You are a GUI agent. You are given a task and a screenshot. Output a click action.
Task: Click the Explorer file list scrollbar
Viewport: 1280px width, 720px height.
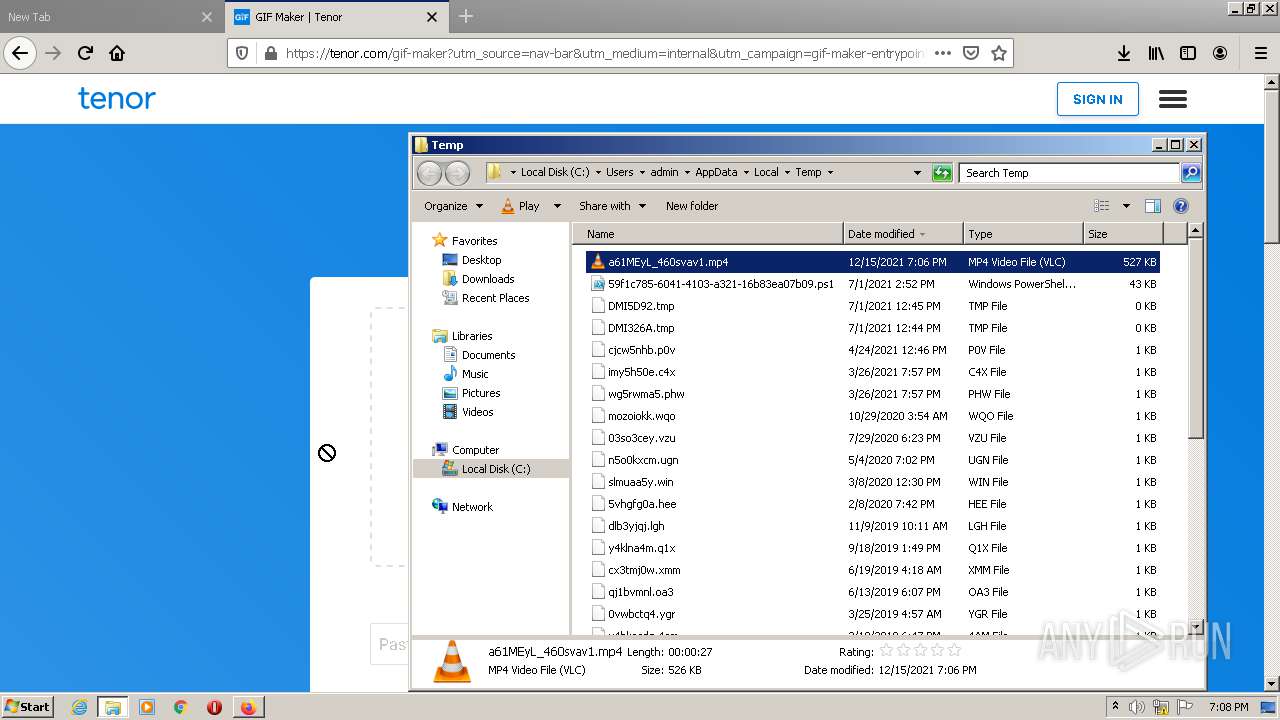point(1195,337)
